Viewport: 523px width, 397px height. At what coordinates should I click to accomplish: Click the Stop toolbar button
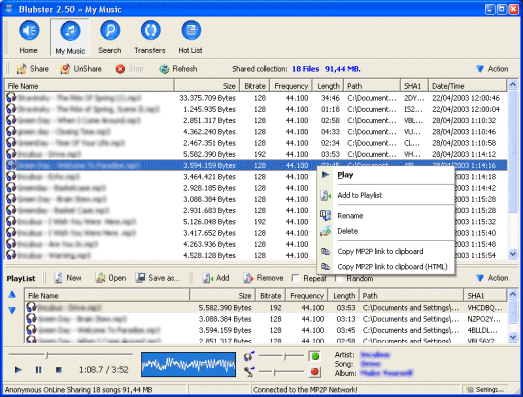pyautogui.click(x=129, y=69)
